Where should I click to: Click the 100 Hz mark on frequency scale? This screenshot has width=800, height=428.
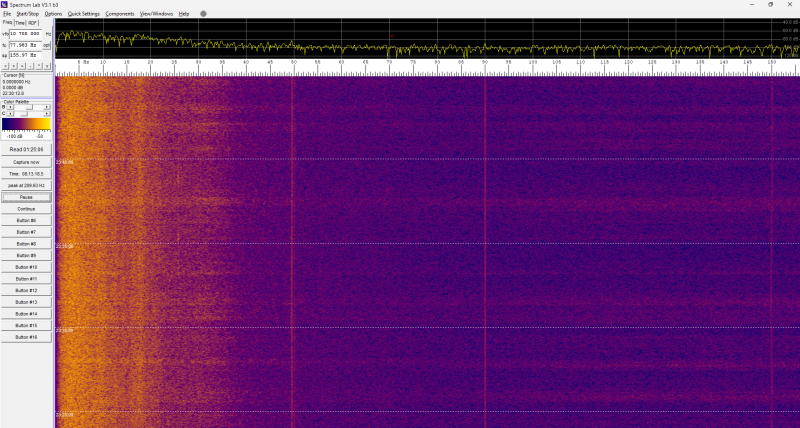pyautogui.click(x=533, y=62)
